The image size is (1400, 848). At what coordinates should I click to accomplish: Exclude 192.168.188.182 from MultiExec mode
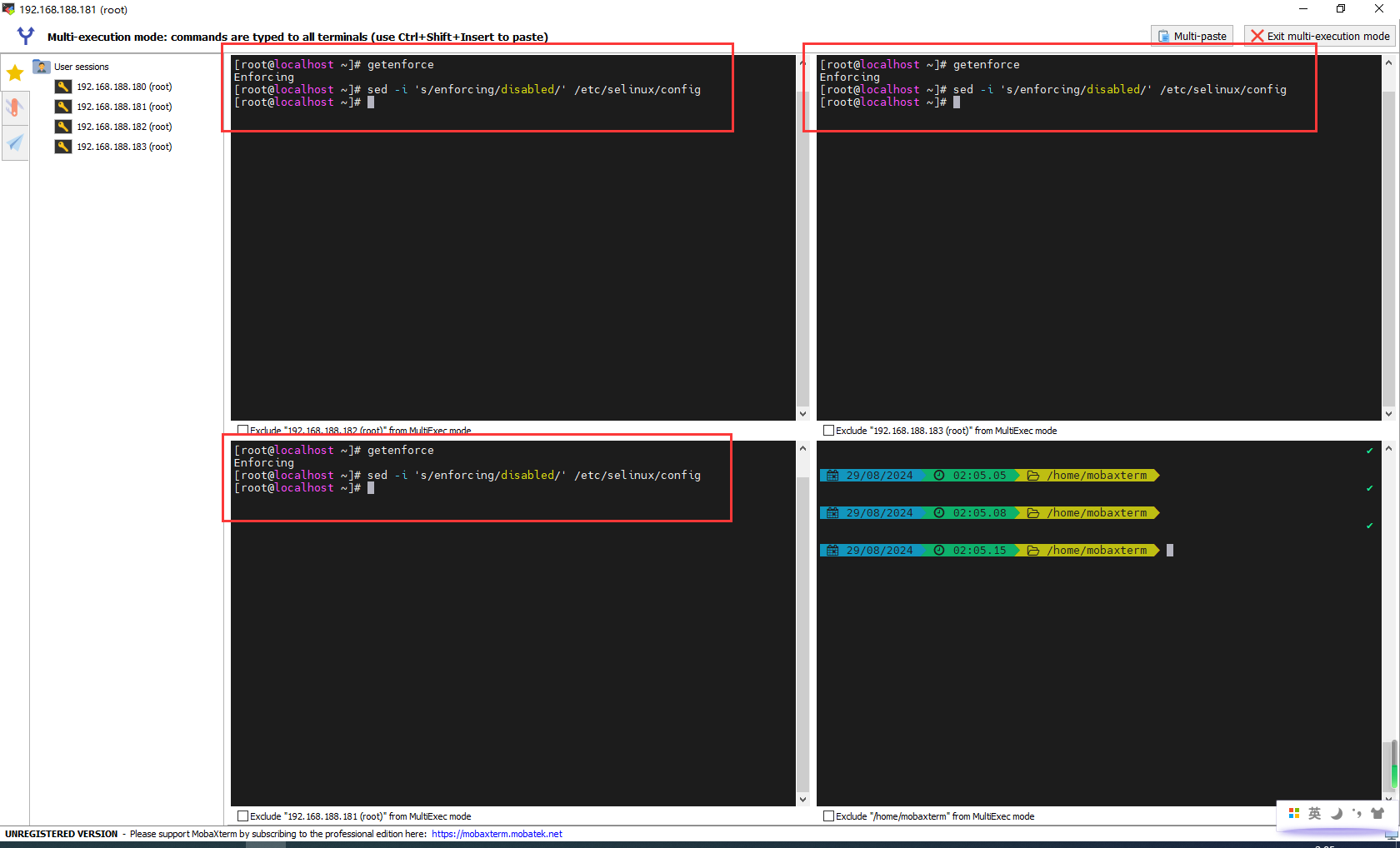point(243,431)
